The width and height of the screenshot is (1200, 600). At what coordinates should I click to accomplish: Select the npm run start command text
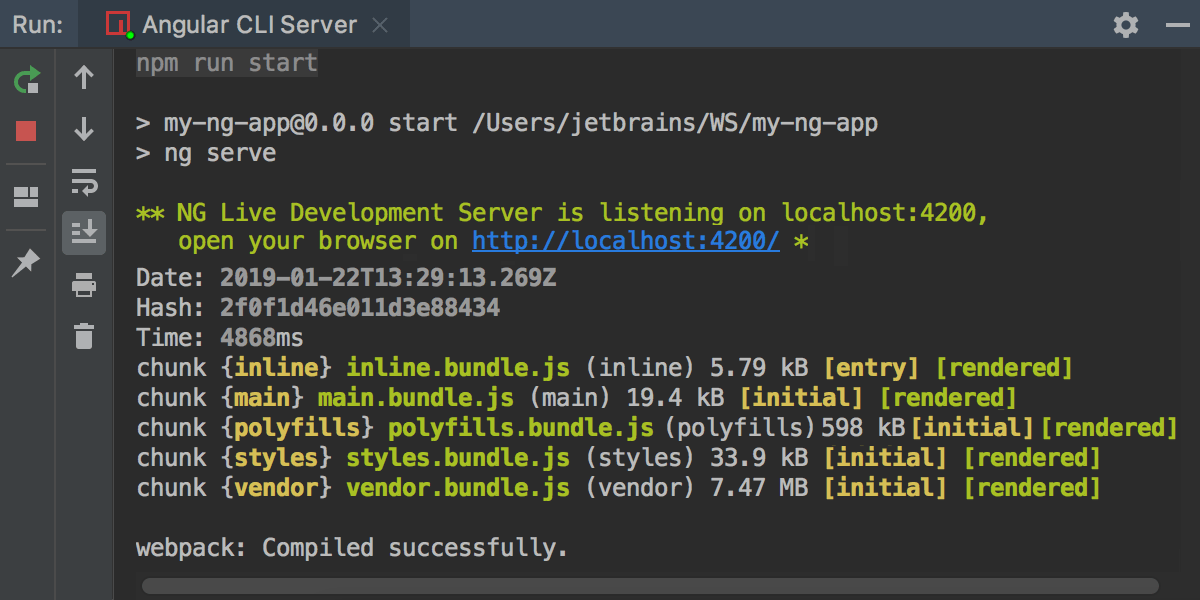point(225,62)
